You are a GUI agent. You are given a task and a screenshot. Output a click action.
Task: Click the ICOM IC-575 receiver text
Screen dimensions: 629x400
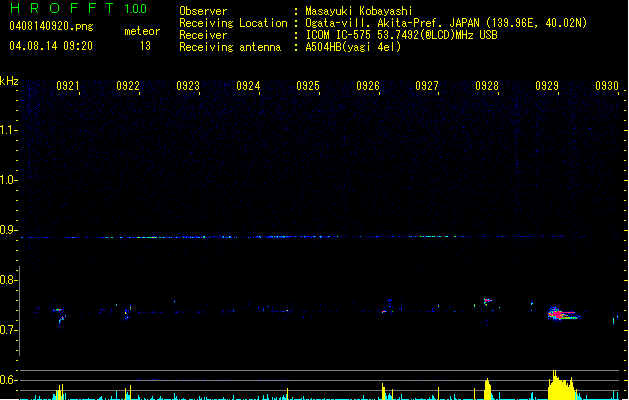point(402,35)
